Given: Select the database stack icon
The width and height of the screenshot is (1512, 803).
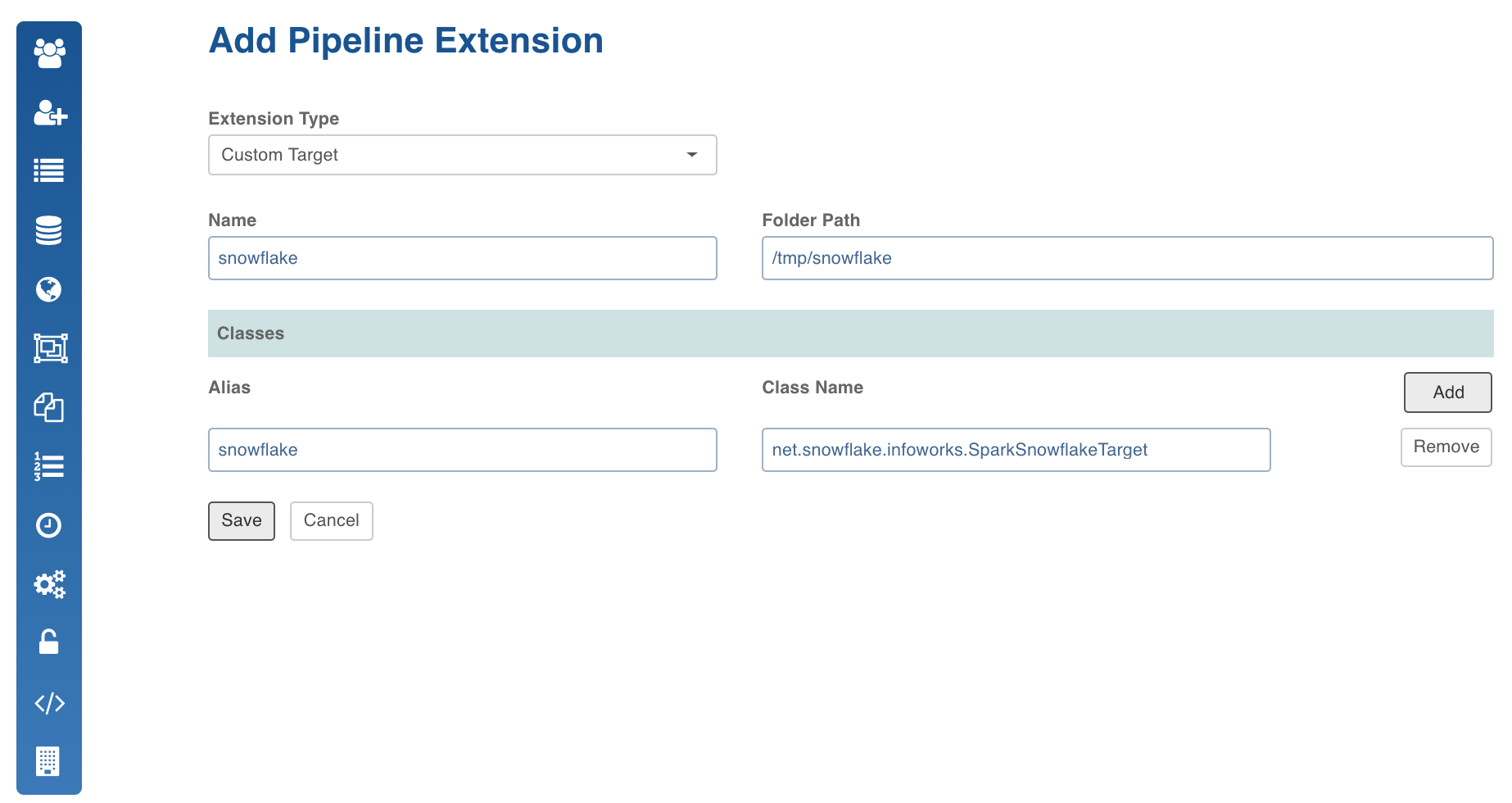Looking at the screenshot, I should (49, 230).
